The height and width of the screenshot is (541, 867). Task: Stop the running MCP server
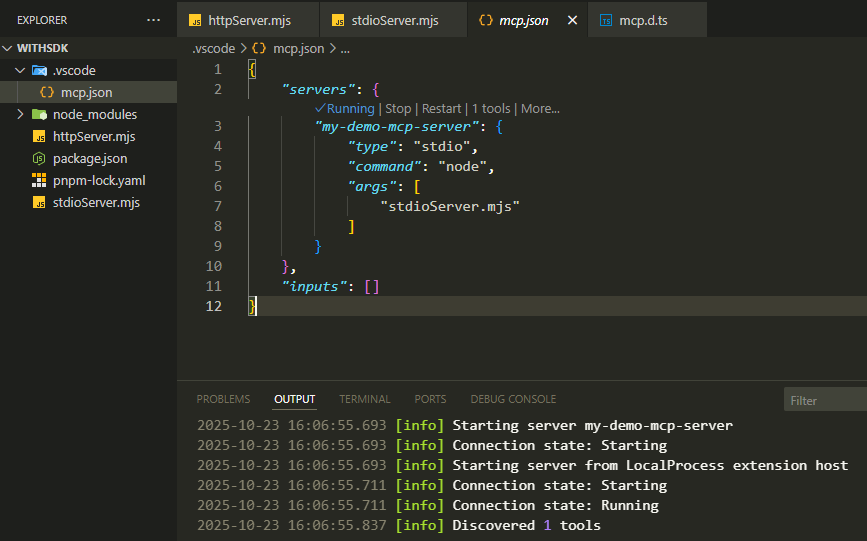click(398, 108)
